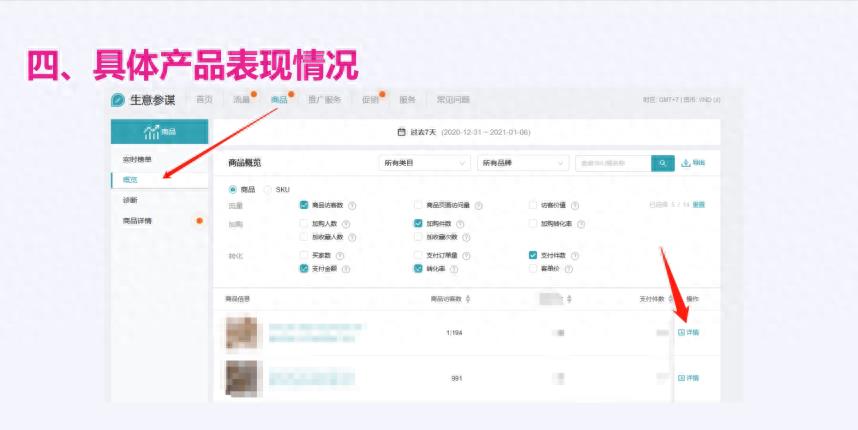Uncheck the 商品访客数 checkbox

click(x=304, y=205)
